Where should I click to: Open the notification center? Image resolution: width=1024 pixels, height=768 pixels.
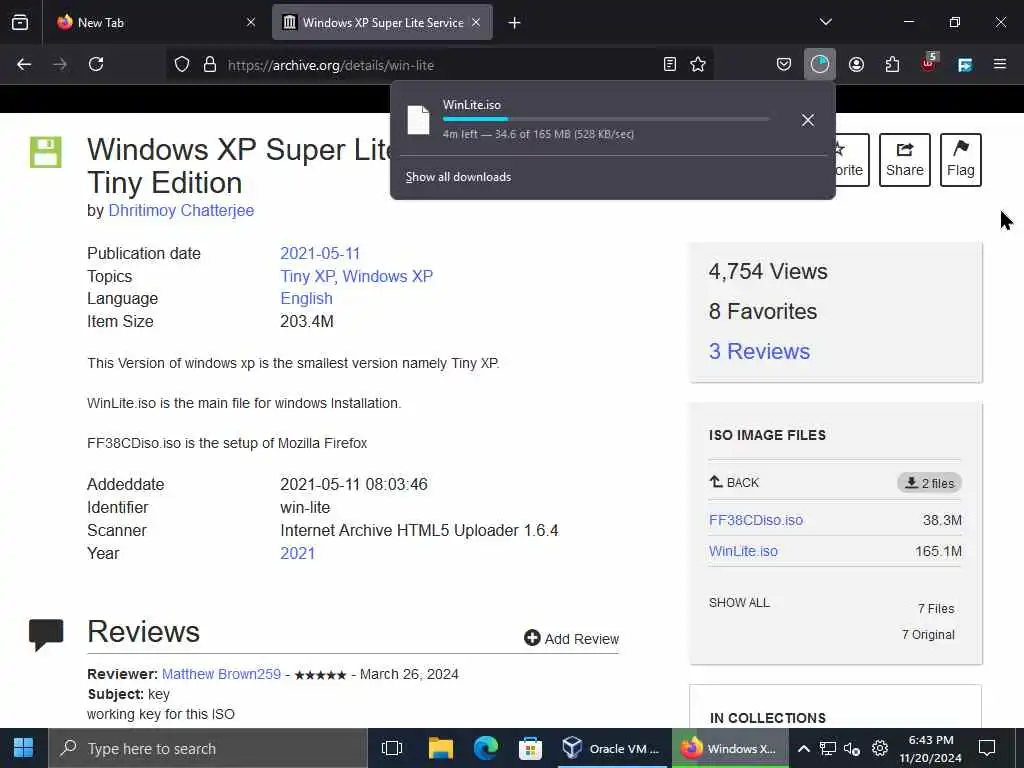tap(987, 748)
